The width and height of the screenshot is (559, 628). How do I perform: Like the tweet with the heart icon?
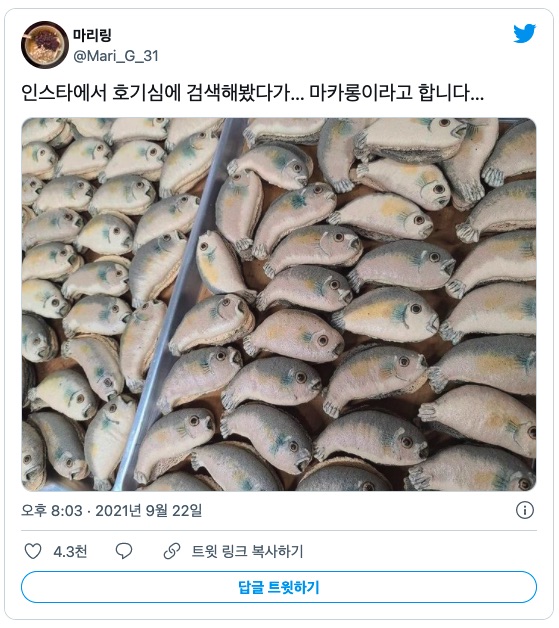click(x=33, y=551)
